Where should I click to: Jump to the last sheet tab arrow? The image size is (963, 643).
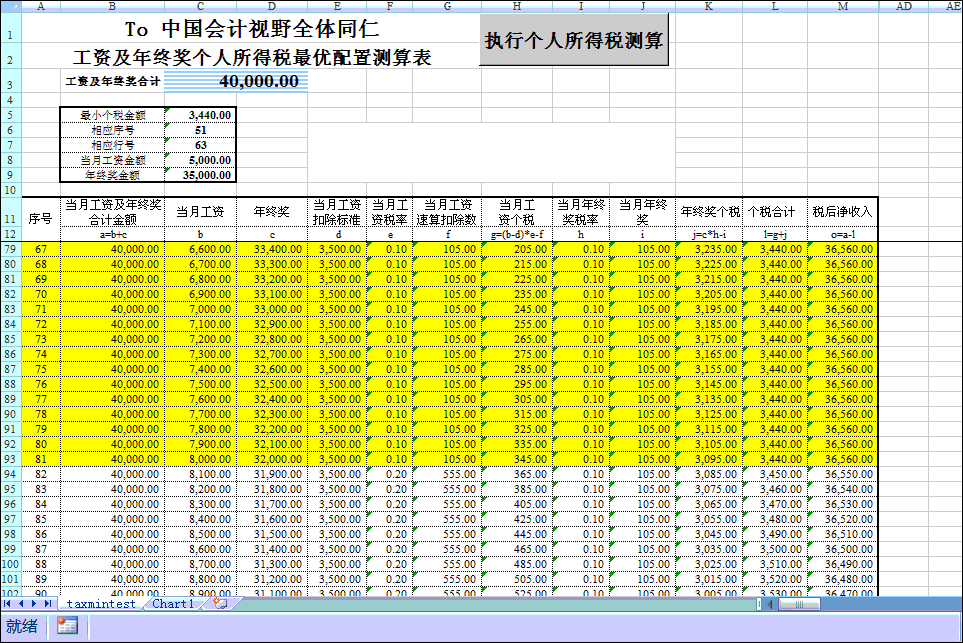pos(49,604)
